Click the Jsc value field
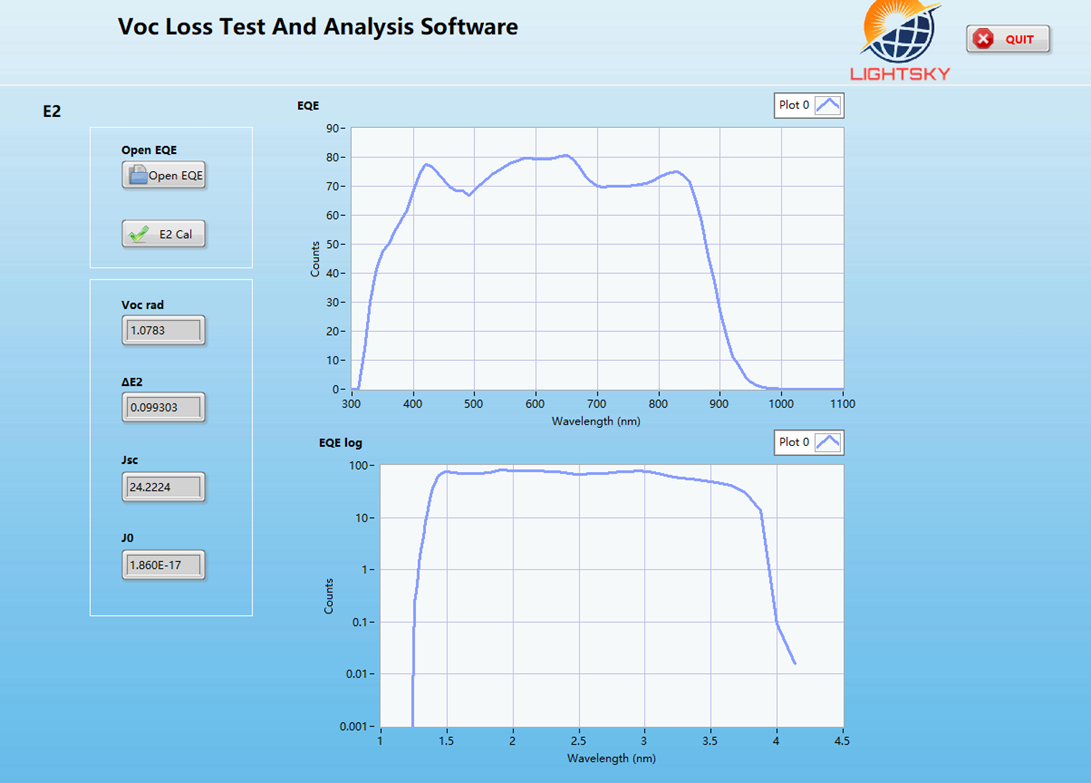1091x783 pixels. pyautogui.click(x=163, y=487)
